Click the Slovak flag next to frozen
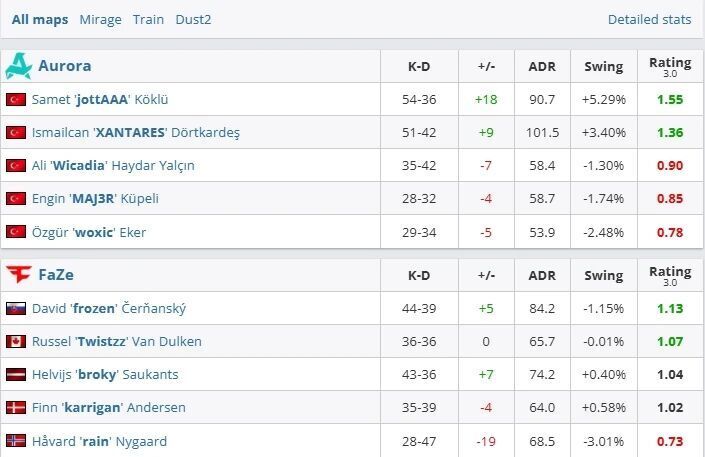This screenshot has height=457, width=705. 16,309
